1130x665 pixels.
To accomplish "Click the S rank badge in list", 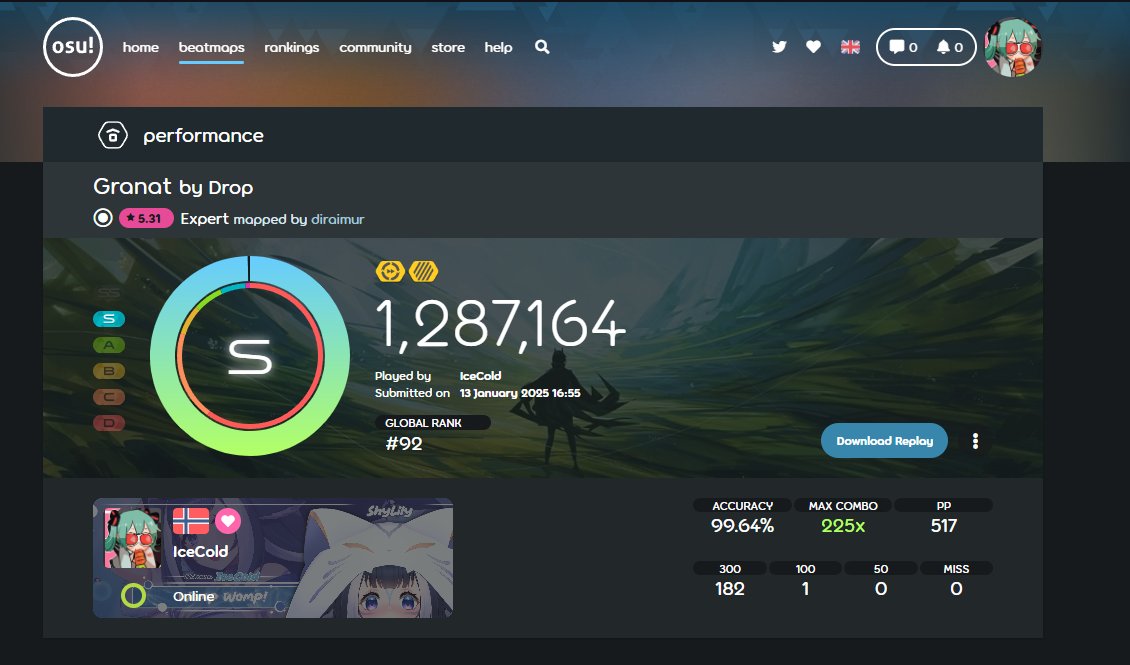I will tap(109, 318).
